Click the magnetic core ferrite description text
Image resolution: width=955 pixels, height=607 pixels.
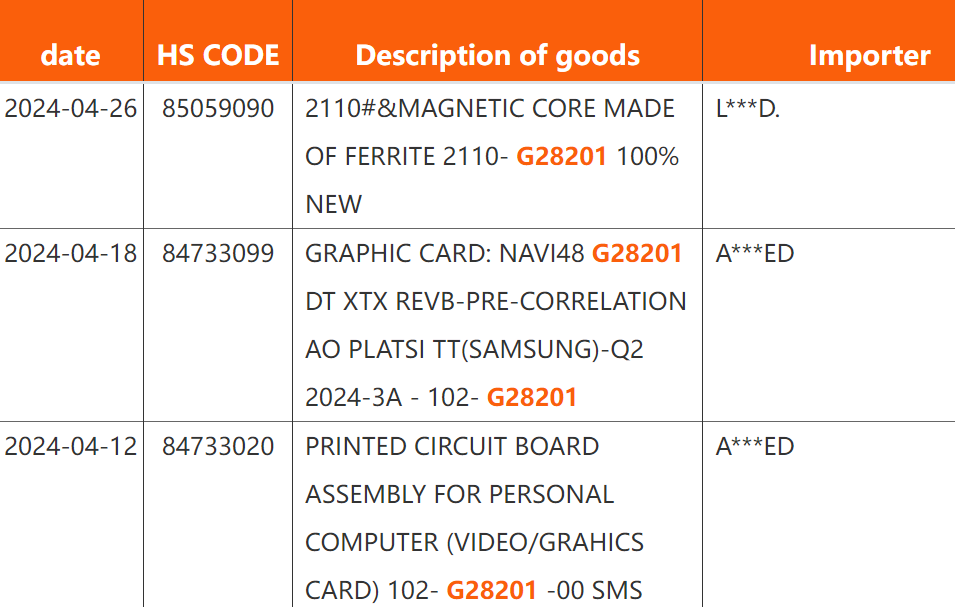pos(490,109)
